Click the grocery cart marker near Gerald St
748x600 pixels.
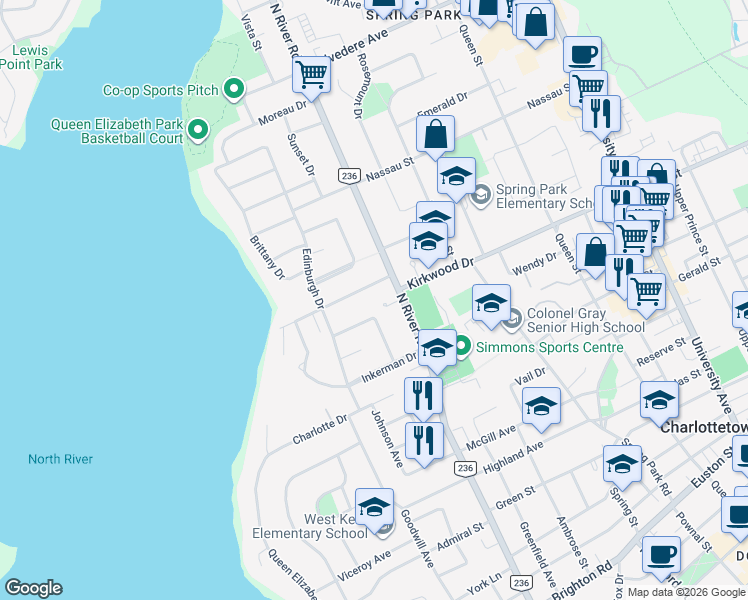(646, 292)
